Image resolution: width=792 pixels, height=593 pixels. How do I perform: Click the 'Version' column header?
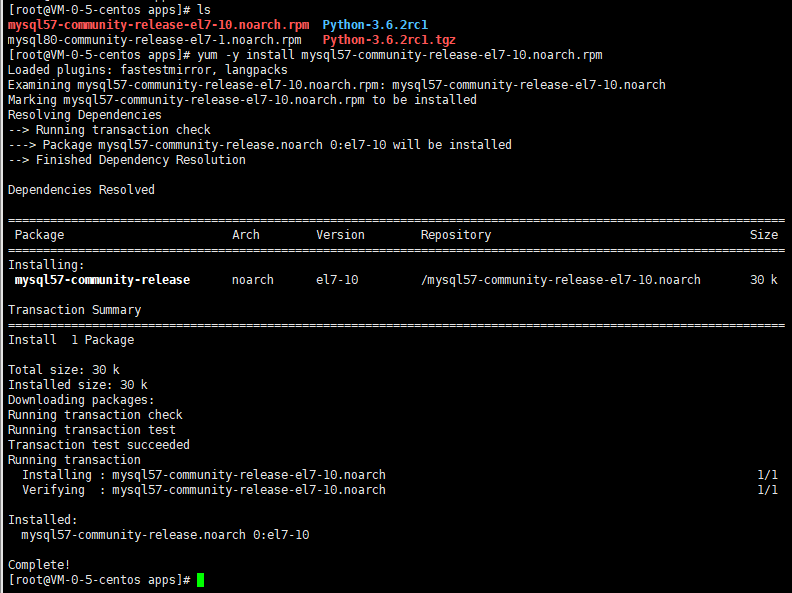tap(340, 235)
